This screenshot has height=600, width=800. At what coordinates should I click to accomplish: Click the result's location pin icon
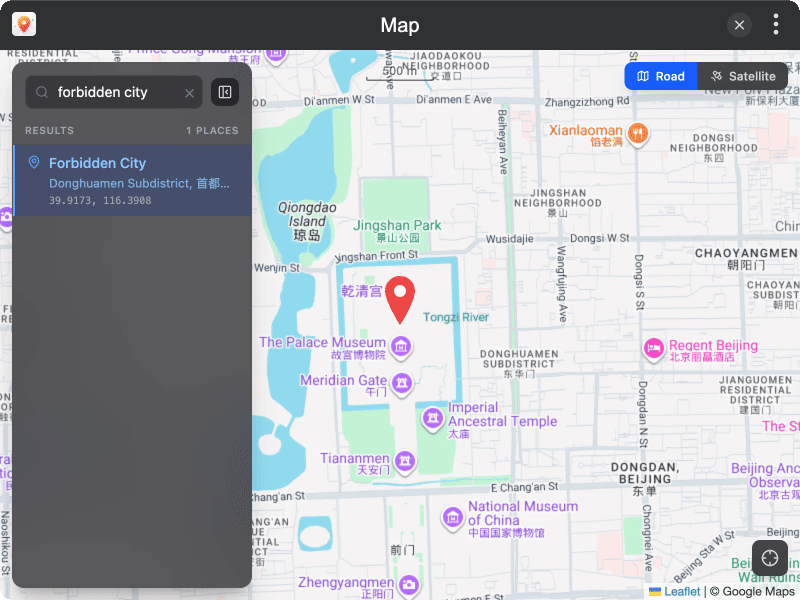point(34,162)
